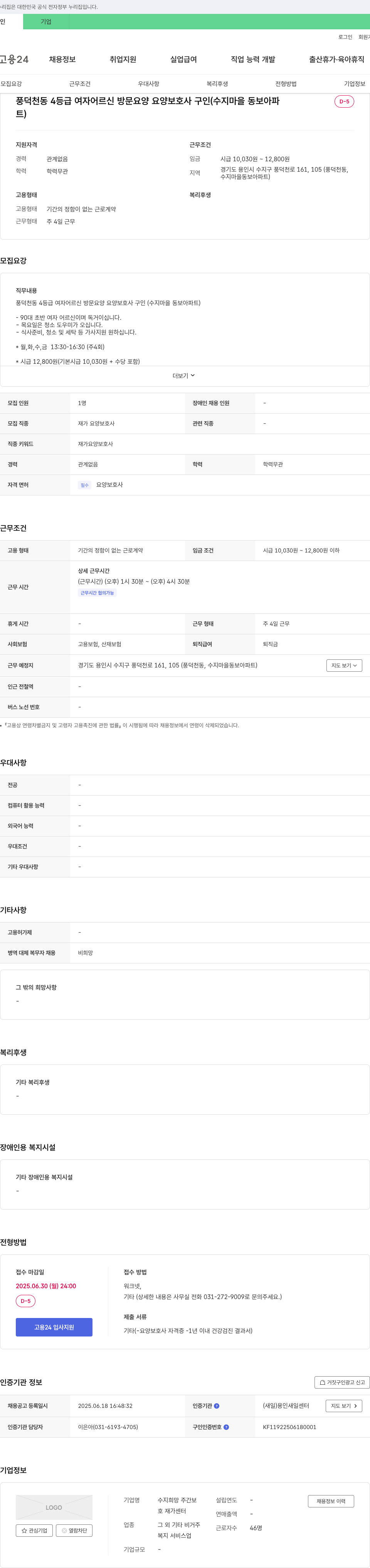370x1568 pixels.
Task: Jump to 기업정보 anchor tab
Action: (x=354, y=84)
